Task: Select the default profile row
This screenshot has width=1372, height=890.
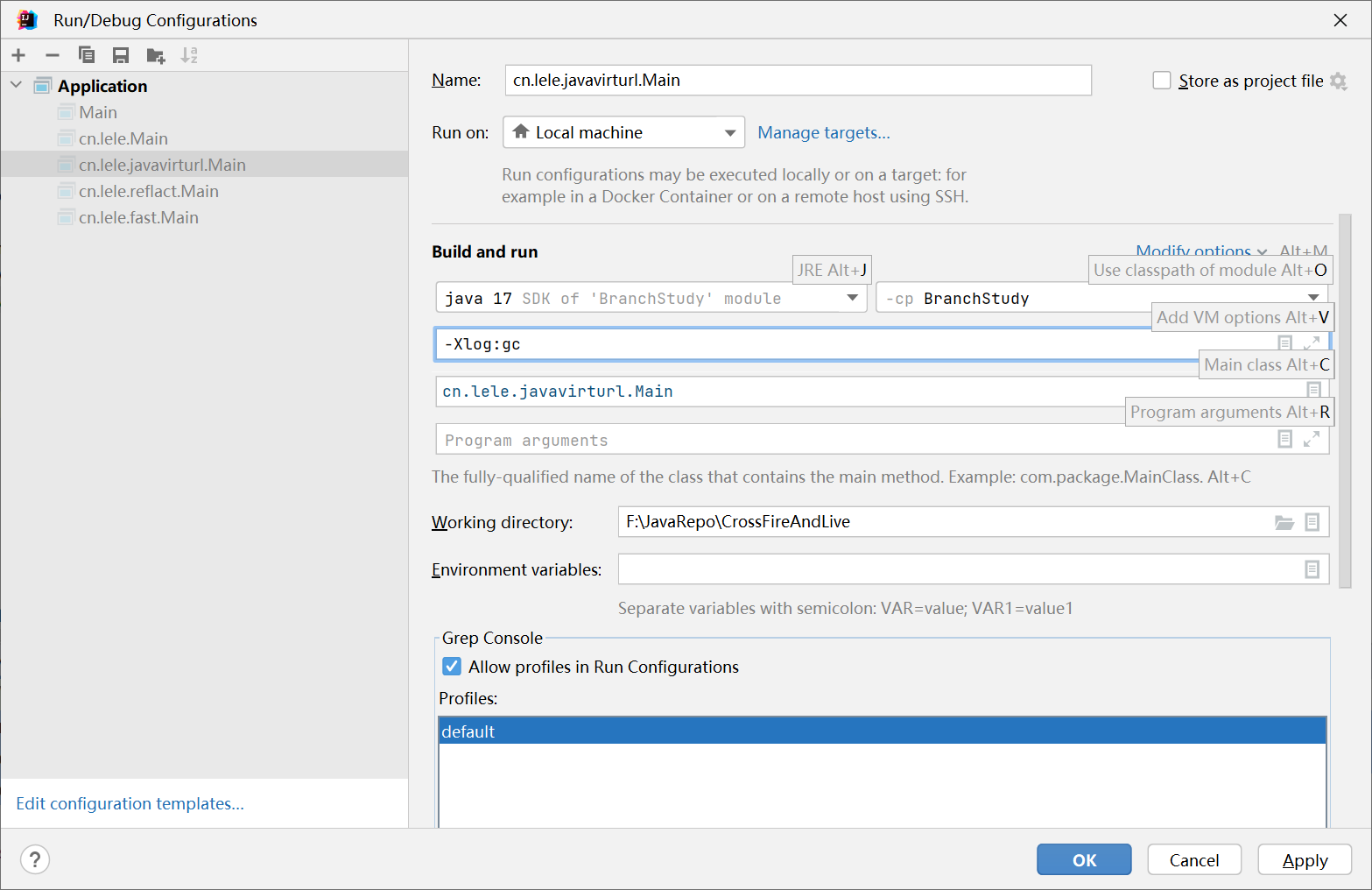Action: [x=882, y=731]
